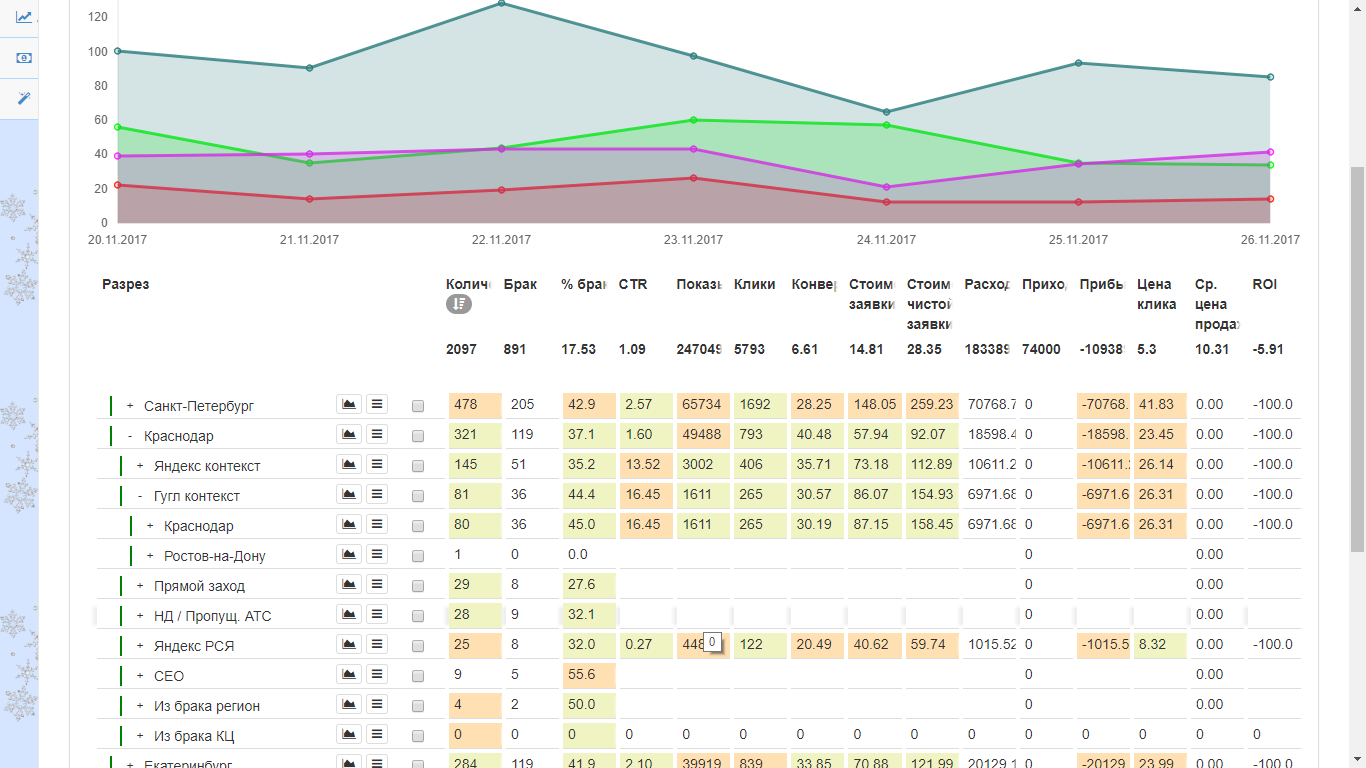Click the Разрез column header
This screenshot has height=768, width=1366.
pos(125,284)
